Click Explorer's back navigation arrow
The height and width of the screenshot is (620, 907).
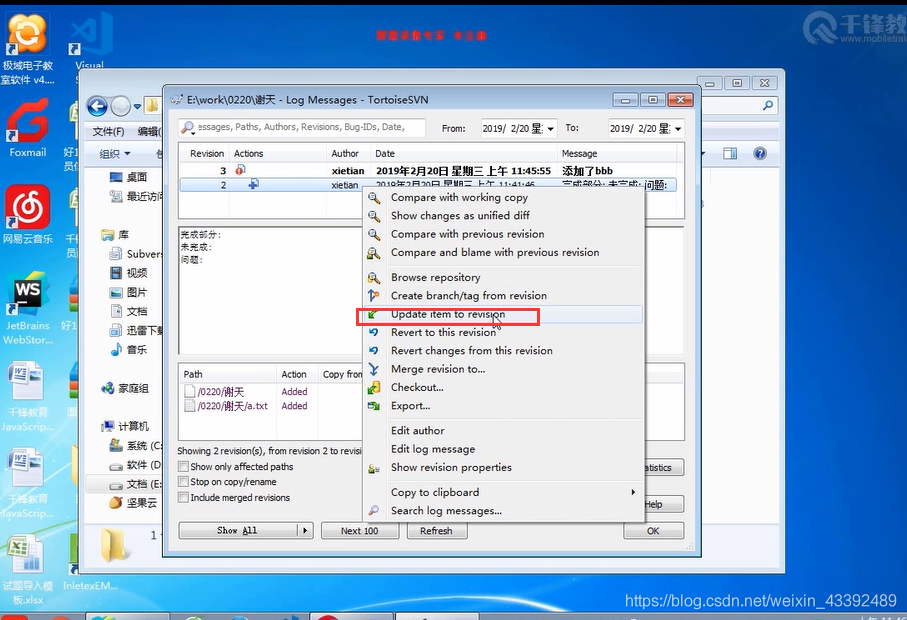pyautogui.click(x=97, y=106)
